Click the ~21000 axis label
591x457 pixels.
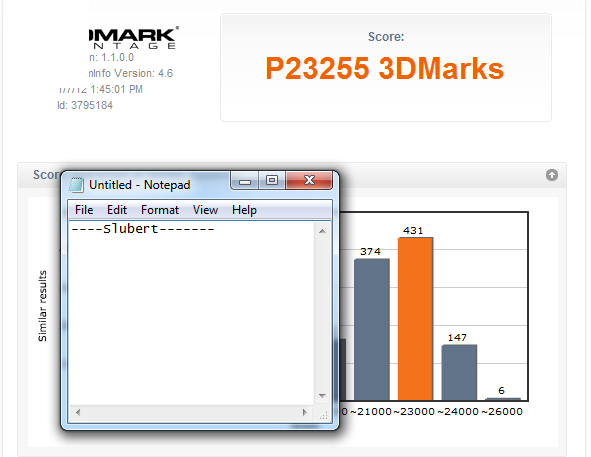371,411
